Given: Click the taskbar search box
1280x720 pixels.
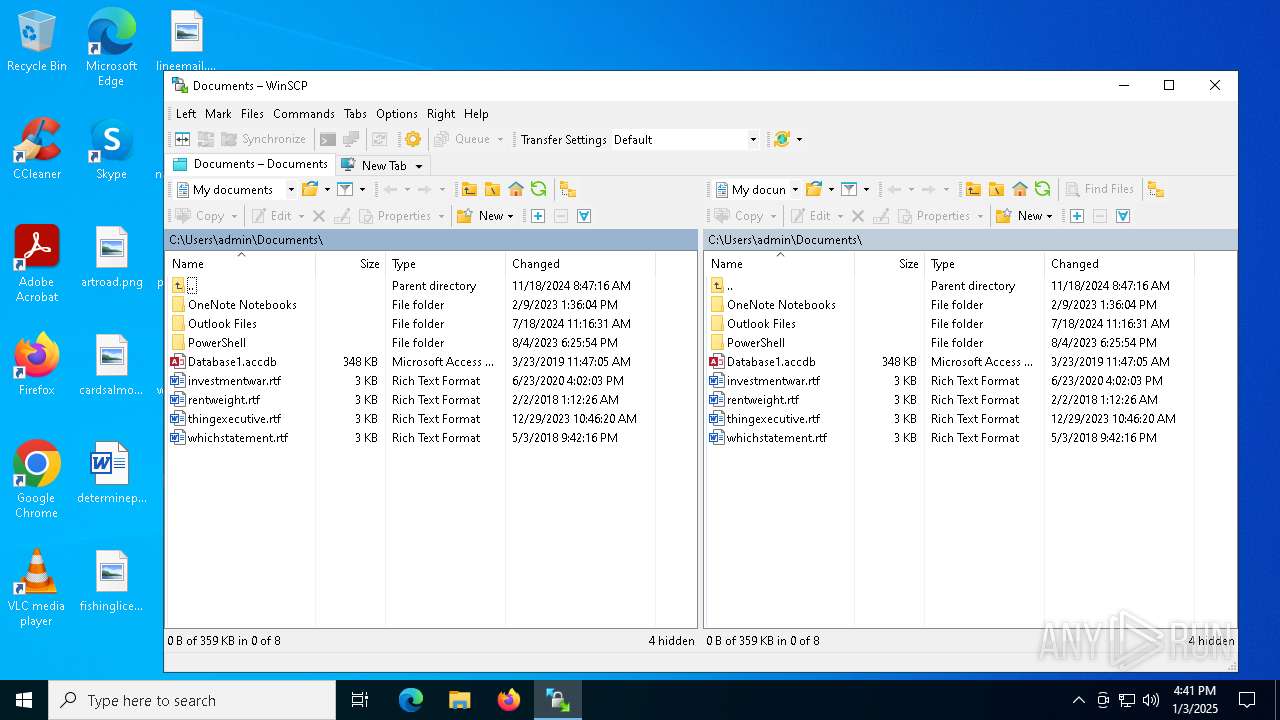Looking at the screenshot, I should pyautogui.click(x=192, y=700).
